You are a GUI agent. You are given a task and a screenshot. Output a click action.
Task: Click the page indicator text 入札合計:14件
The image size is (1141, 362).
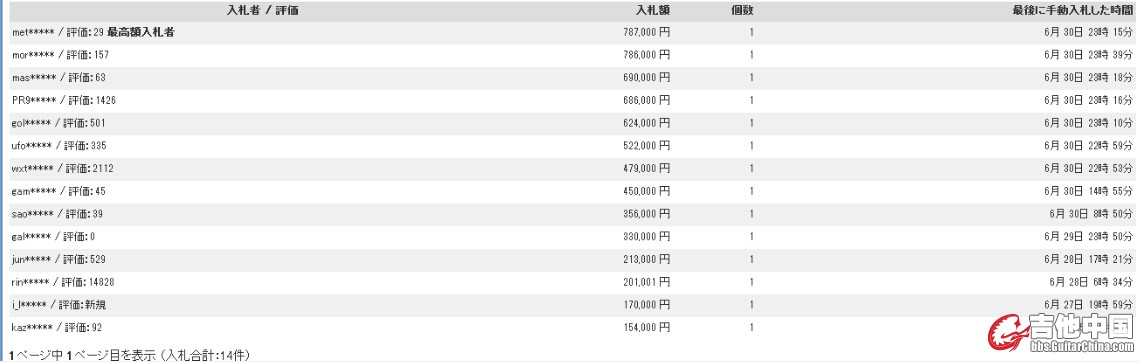coord(207,355)
